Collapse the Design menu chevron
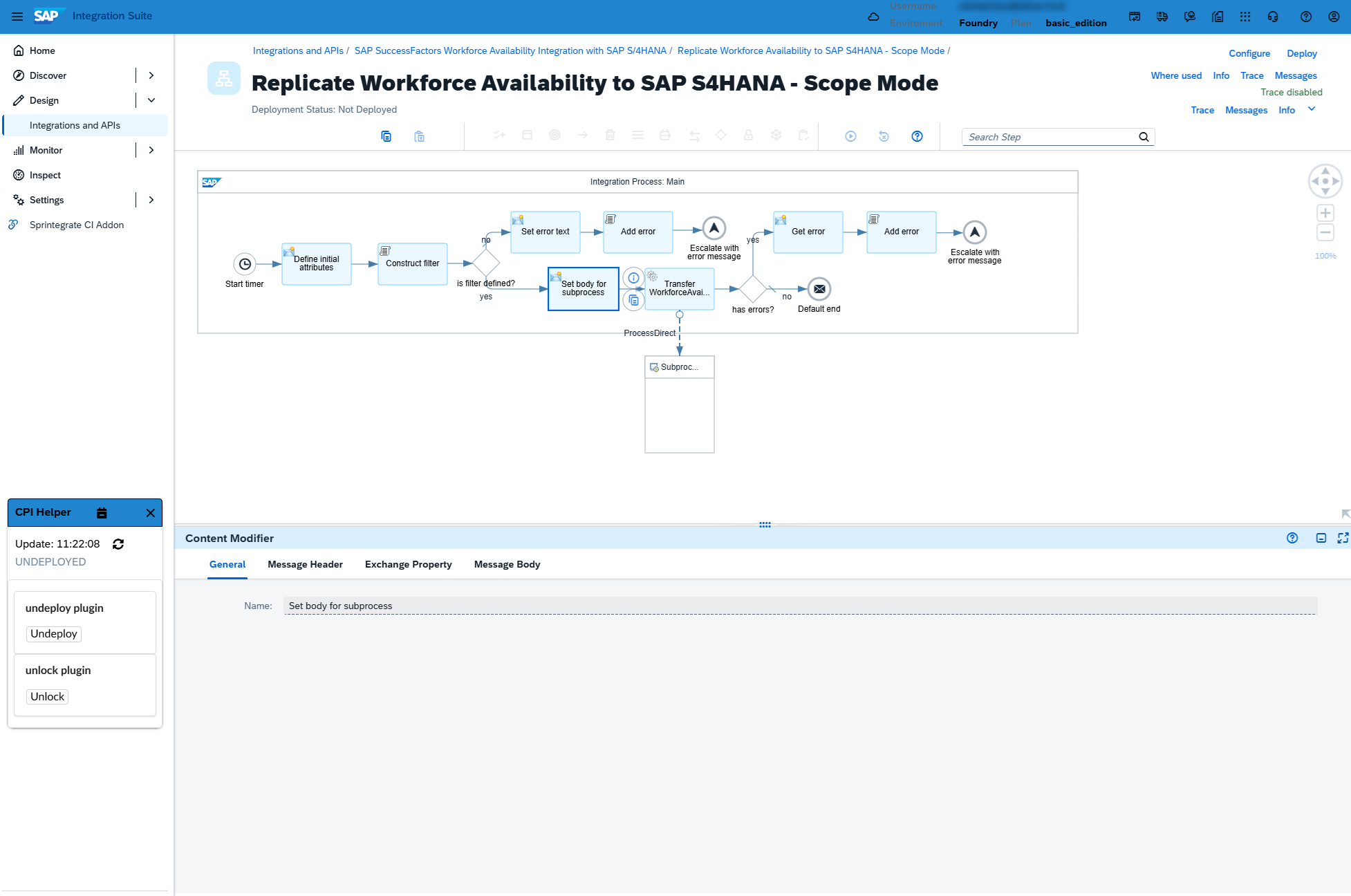1351x896 pixels. pyautogui.click(x=151, y=100)
